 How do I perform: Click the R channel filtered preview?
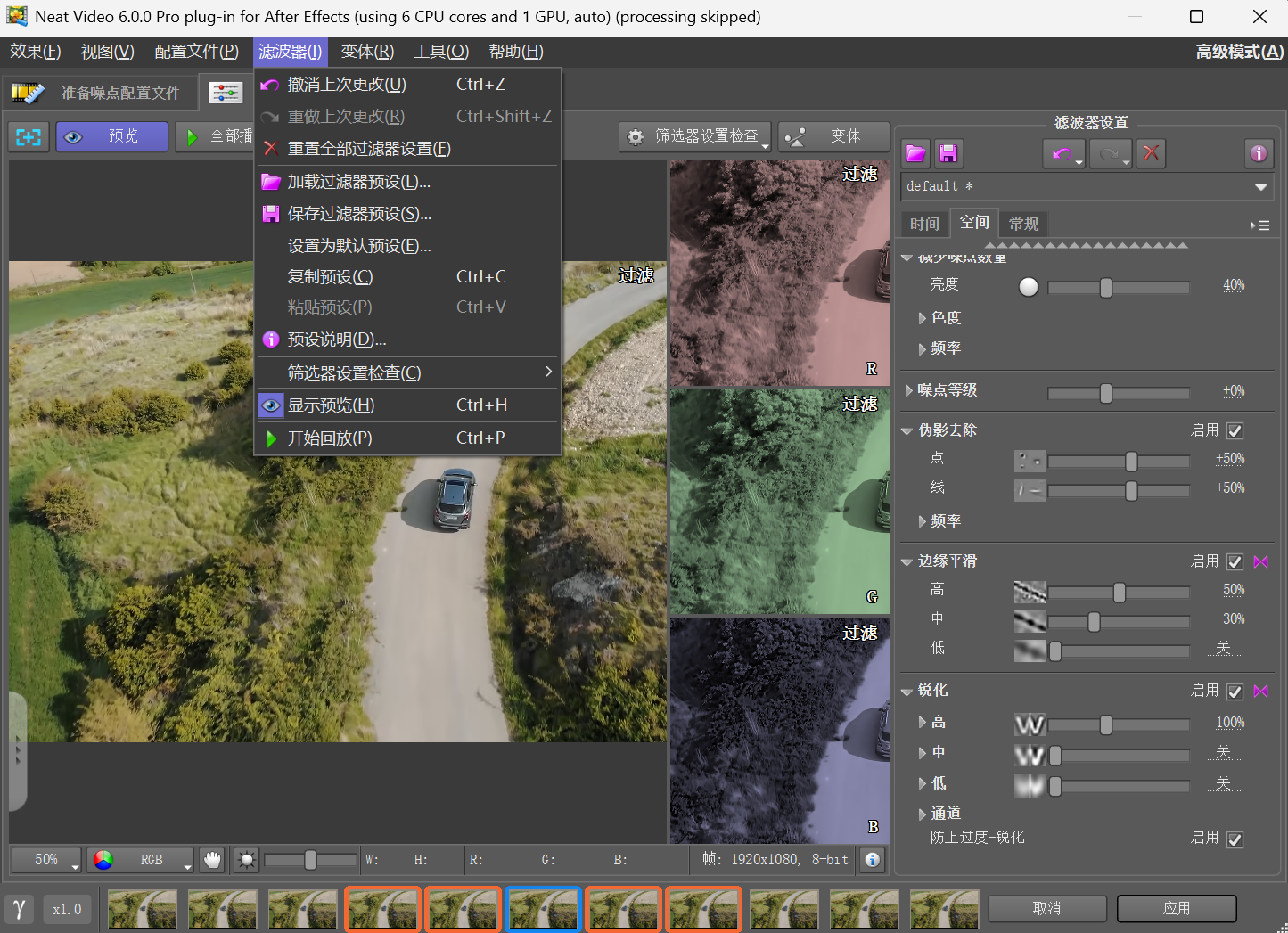coord(780,273)
